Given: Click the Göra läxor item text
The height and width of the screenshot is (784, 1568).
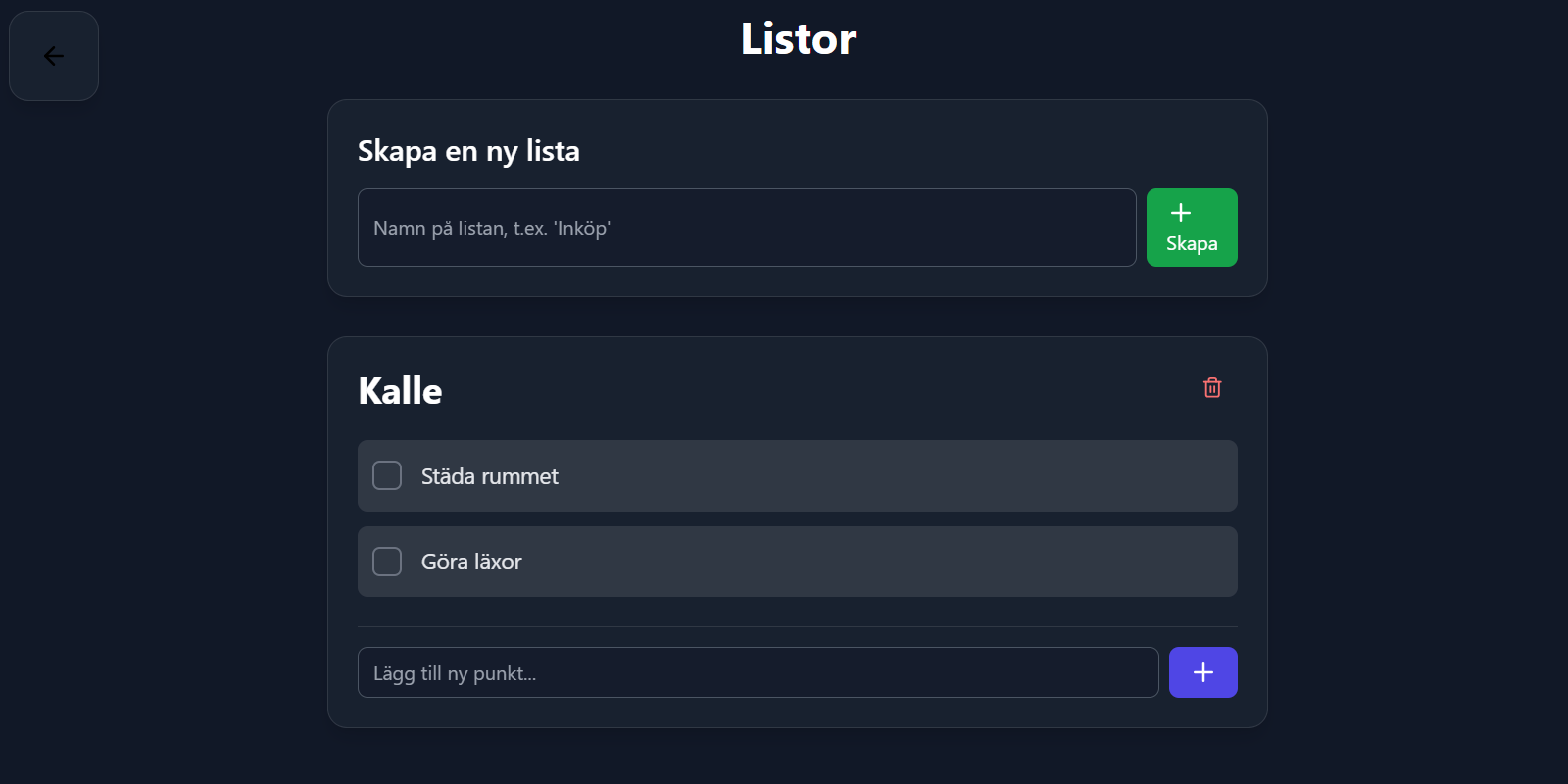Looking at the screenshot, I should point(471,563).
